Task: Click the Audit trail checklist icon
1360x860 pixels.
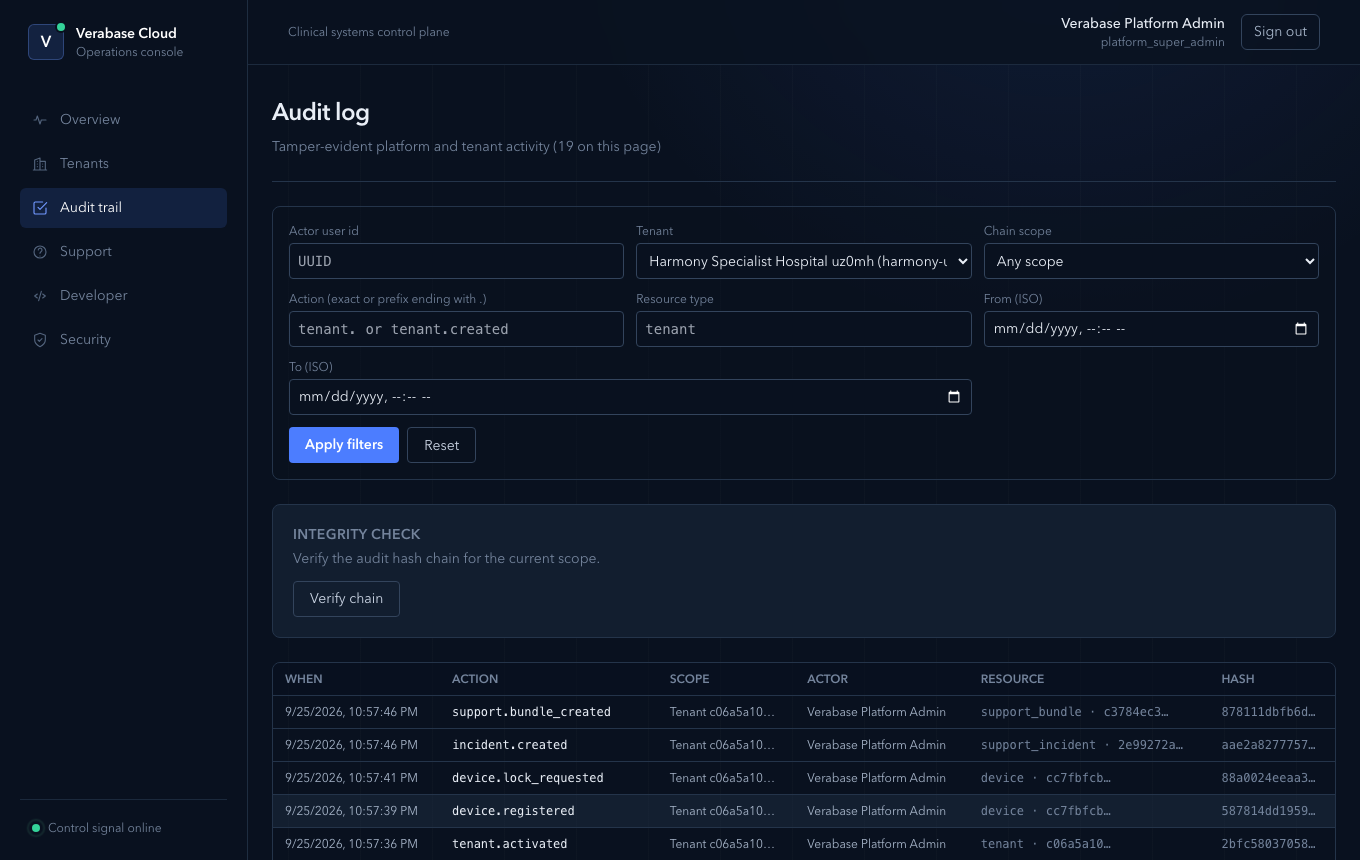Action: (x=40, y=208)
